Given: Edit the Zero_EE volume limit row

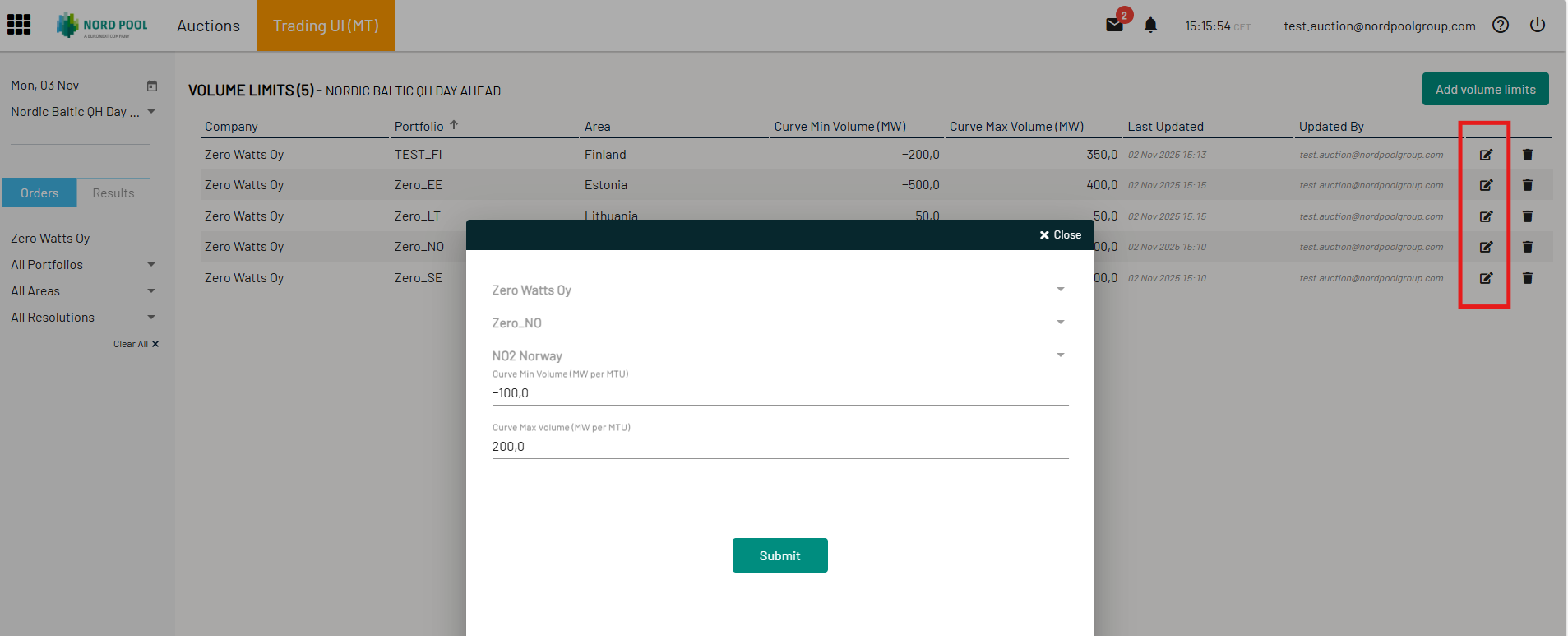Looking at the screenshot, I should click(1486, 185).
